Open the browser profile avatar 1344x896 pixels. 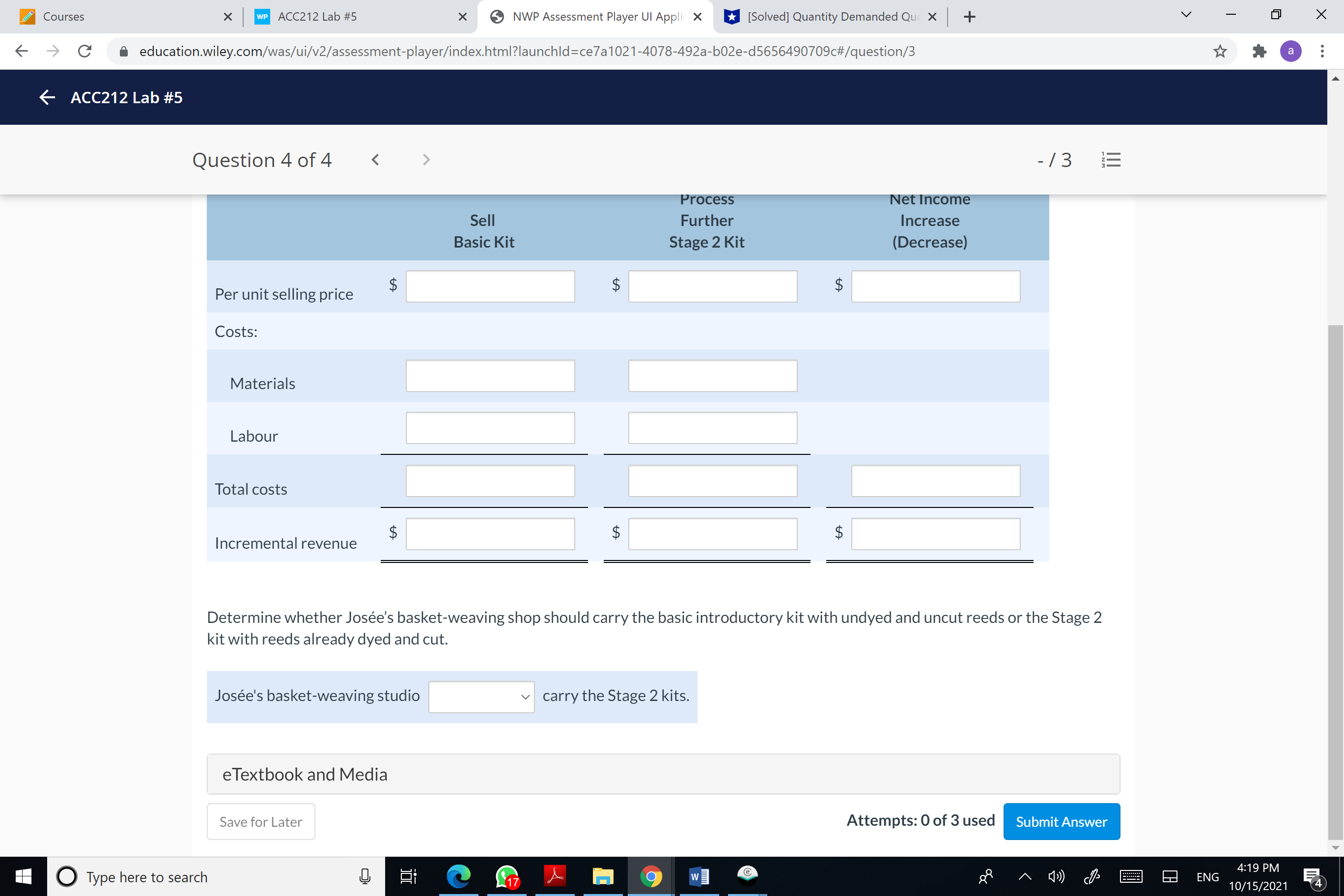(x=1291, y=51)
